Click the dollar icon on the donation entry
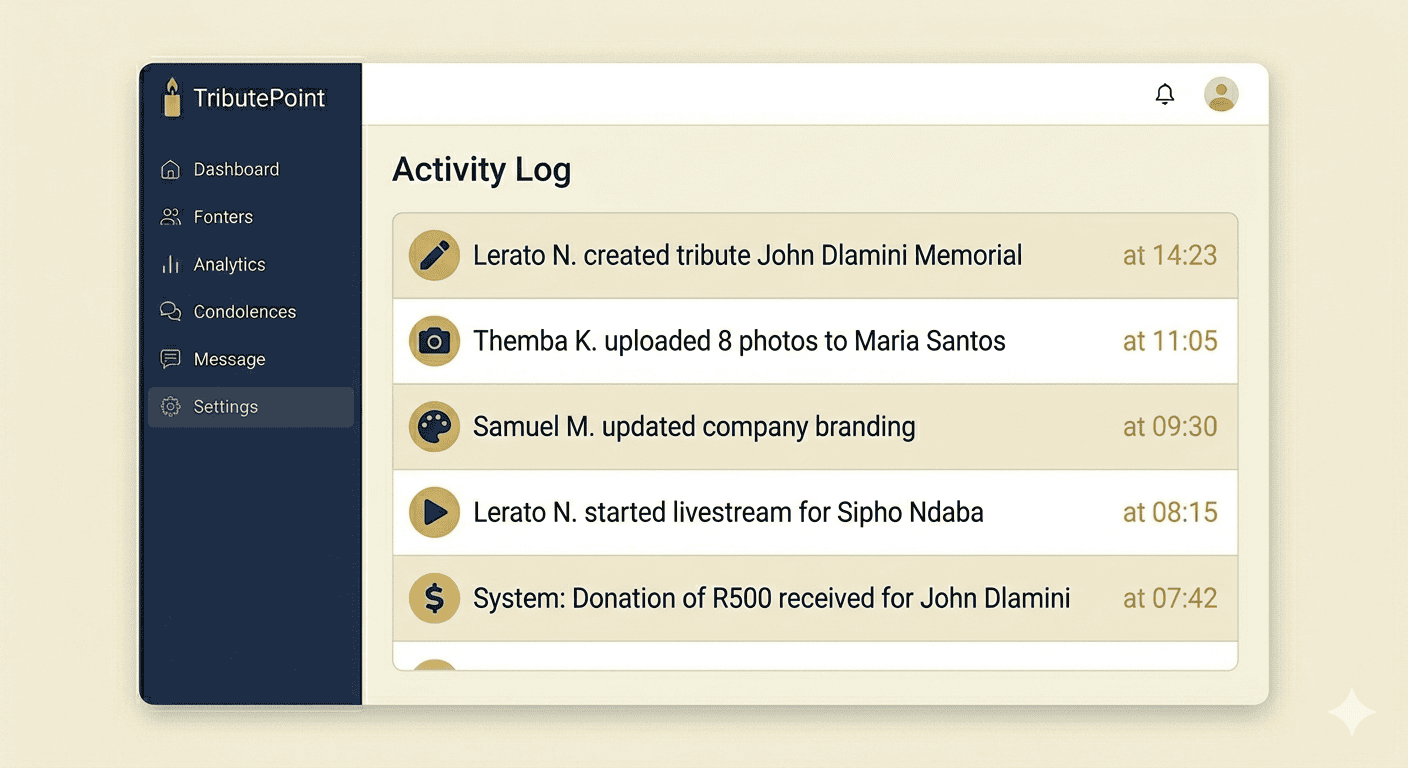 [x=433, y=598]
